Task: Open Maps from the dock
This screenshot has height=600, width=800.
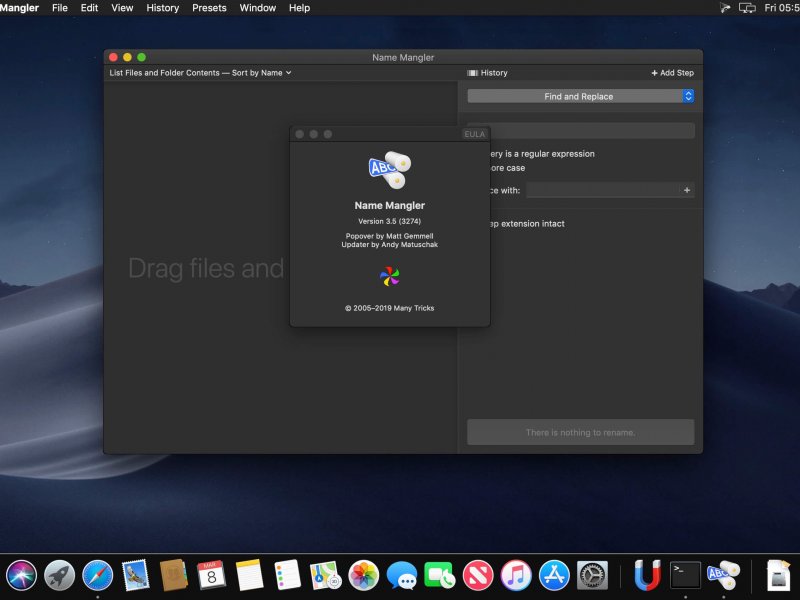Action: [x=326, y=575]
